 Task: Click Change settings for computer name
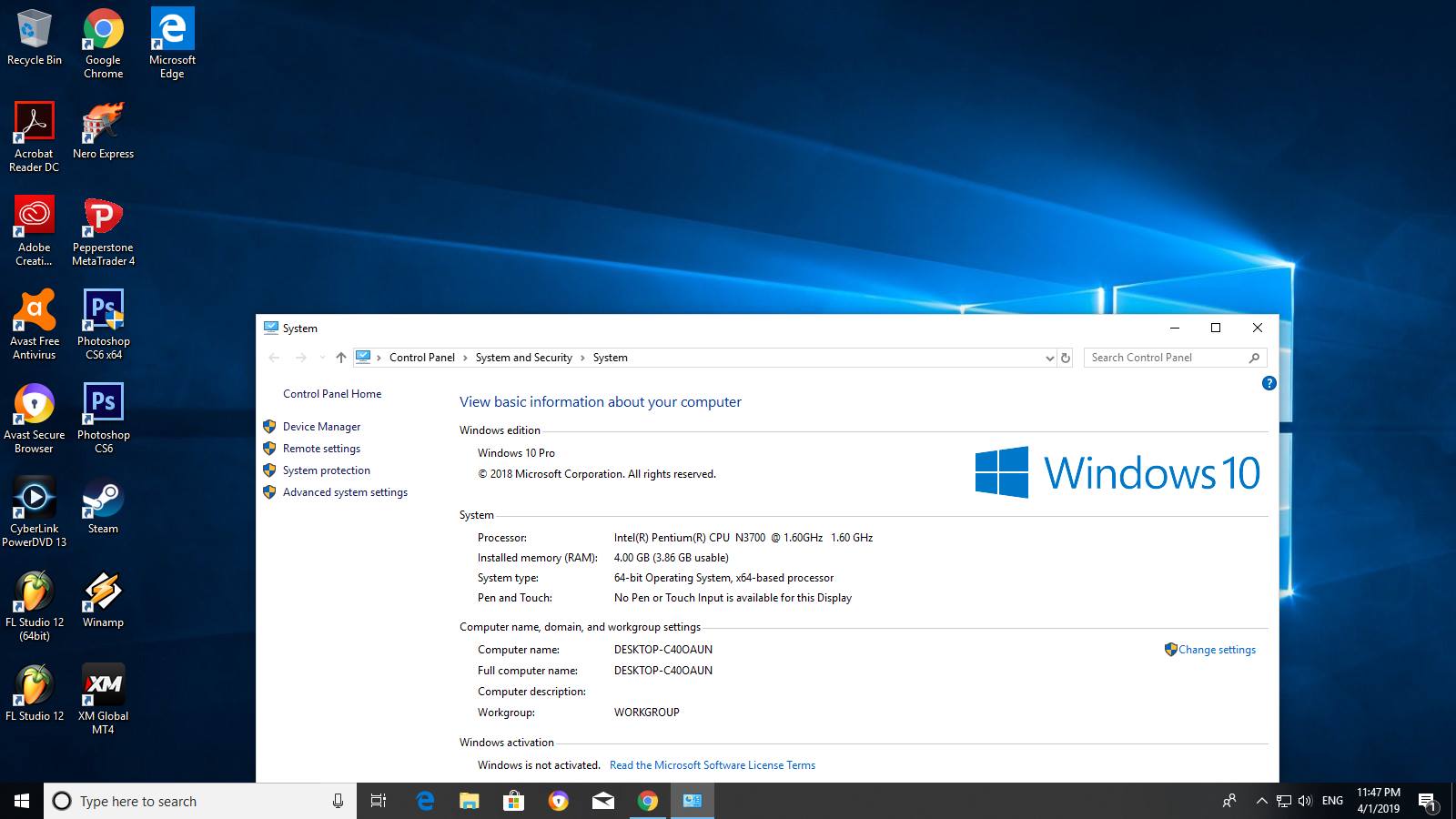[1217, 650]
